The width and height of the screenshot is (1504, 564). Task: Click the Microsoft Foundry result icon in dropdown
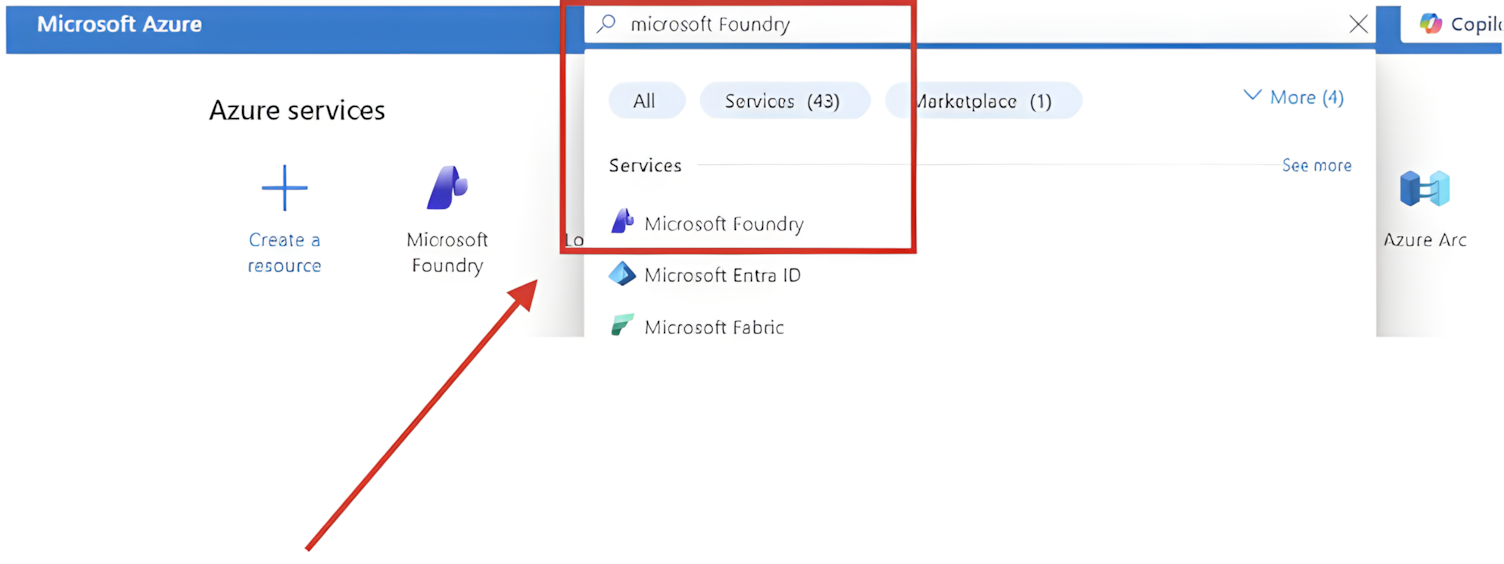[x=622, y=222]
